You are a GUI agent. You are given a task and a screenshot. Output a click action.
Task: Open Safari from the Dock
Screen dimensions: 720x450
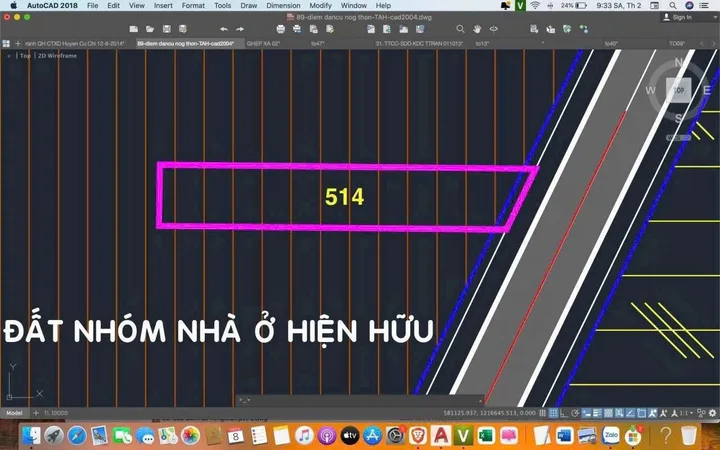tap(77, 435)
